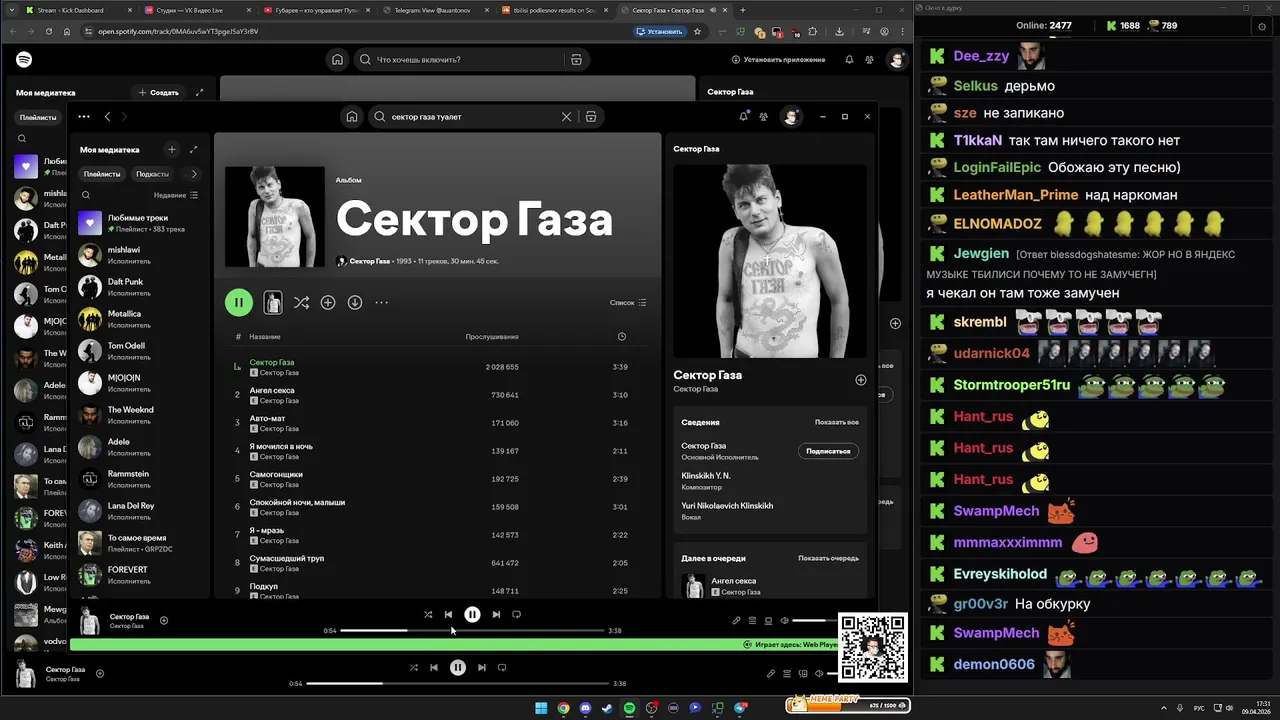Click the Spotify logo in the browser window

(x=24, y=60)
